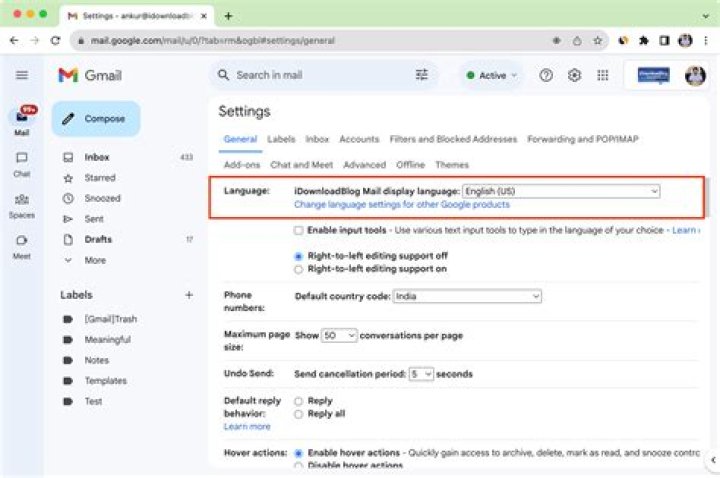720x478 pixels.
Task: Open account profile avatar in Gmail
Action: click(x=695, y=76)
